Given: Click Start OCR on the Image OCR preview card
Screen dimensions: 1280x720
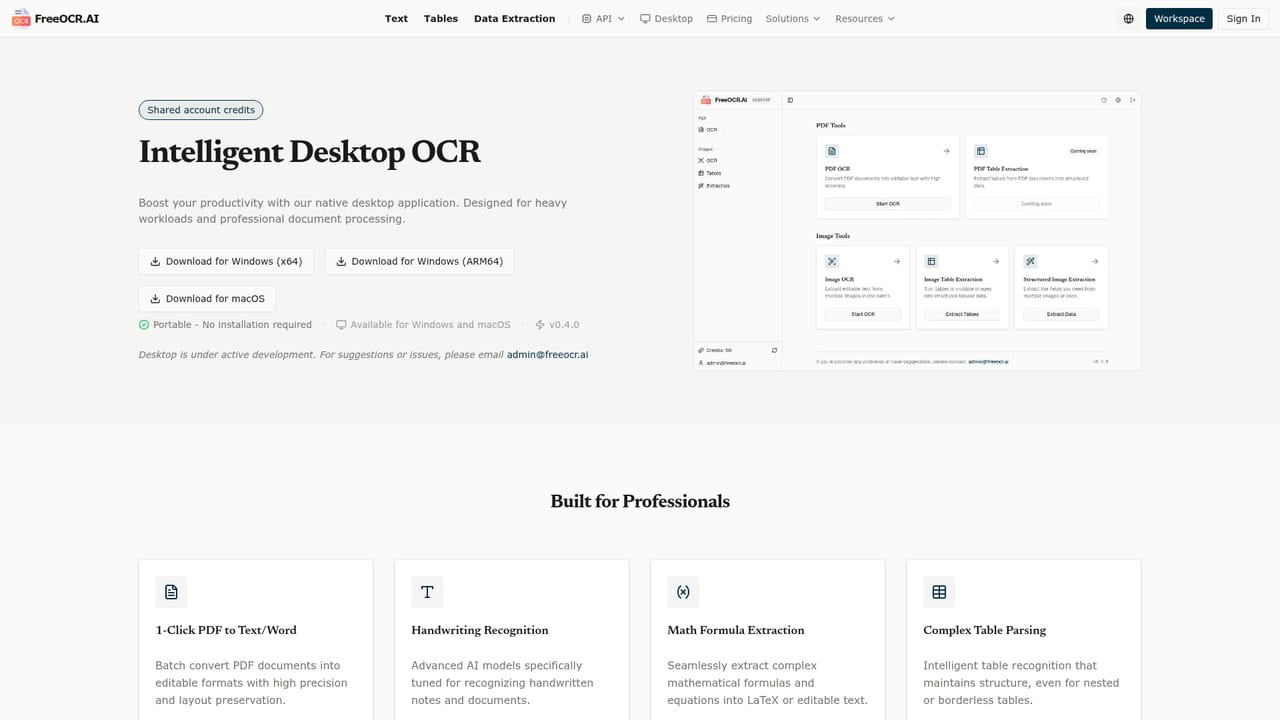Looking at the screenshot, I should tap(863, 314).
